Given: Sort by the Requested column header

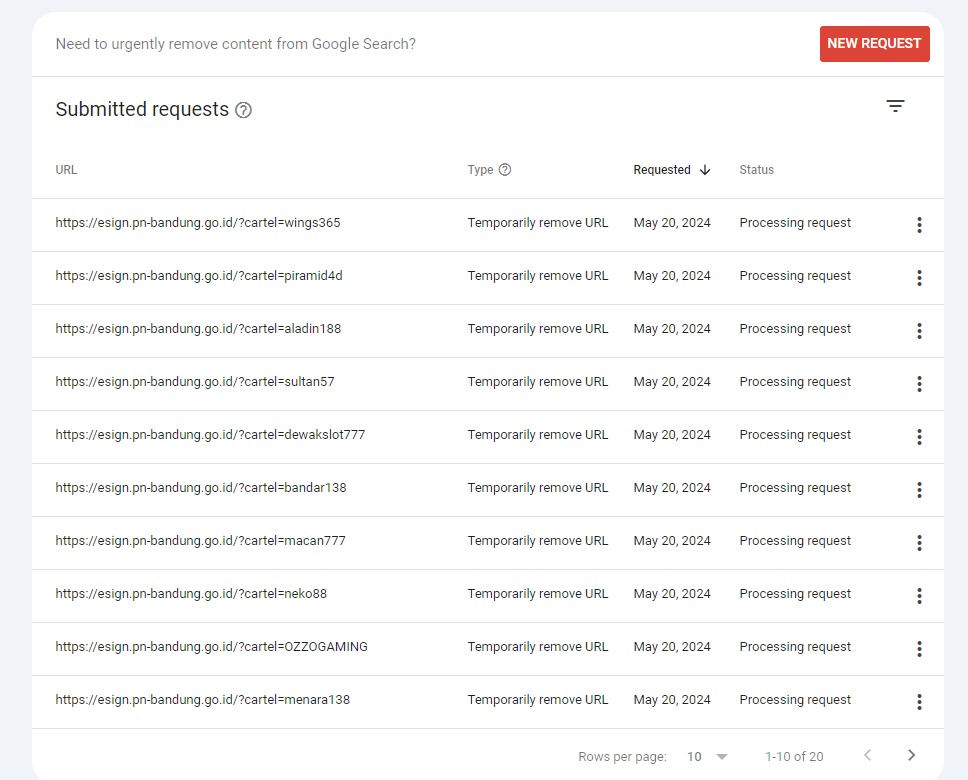Looking at the screenshot, I should pos(671,170).
